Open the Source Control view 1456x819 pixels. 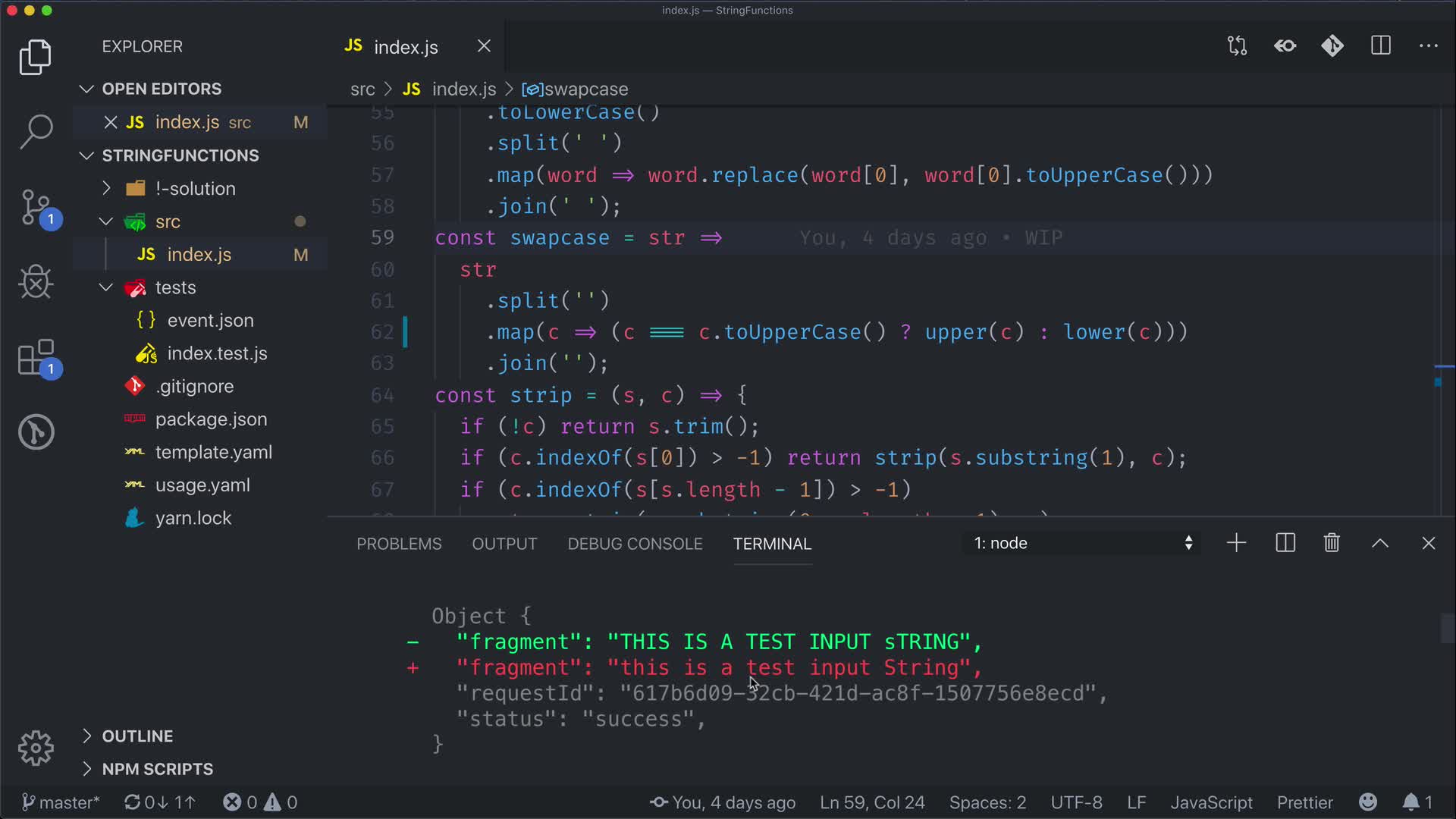pos(36,206)
